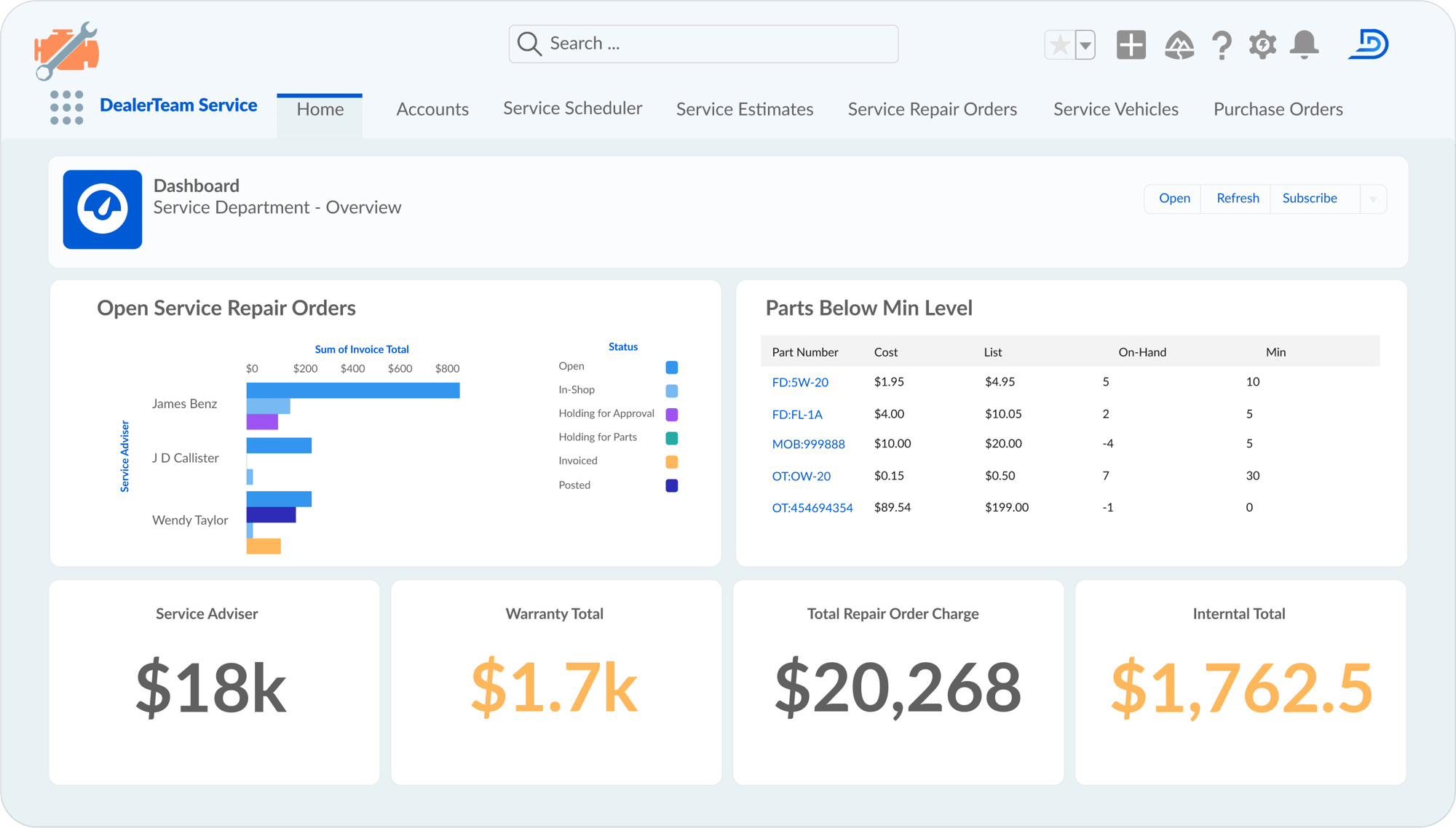Open the Trailhead guidance icon
The image size is (1456, 828).
(x=1179, y=45)
